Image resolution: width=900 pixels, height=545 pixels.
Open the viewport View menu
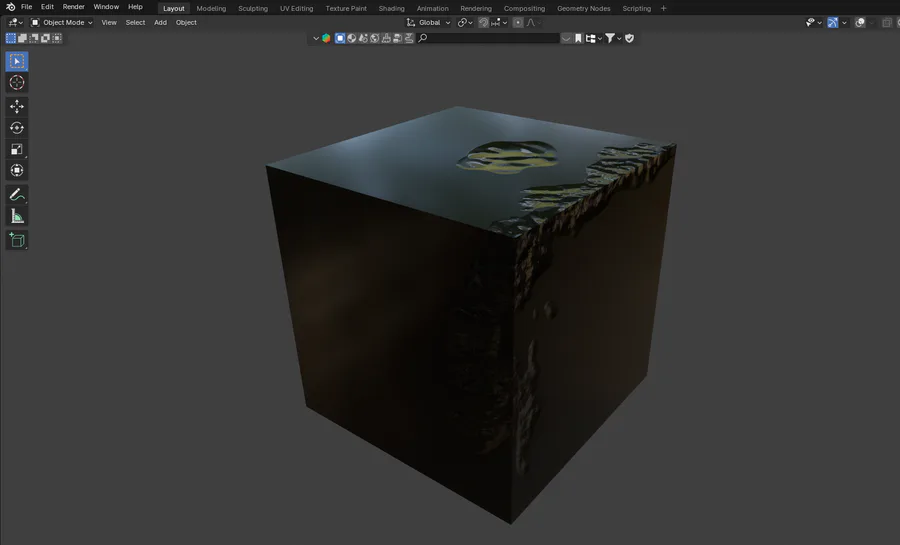(x=109, y=22)
